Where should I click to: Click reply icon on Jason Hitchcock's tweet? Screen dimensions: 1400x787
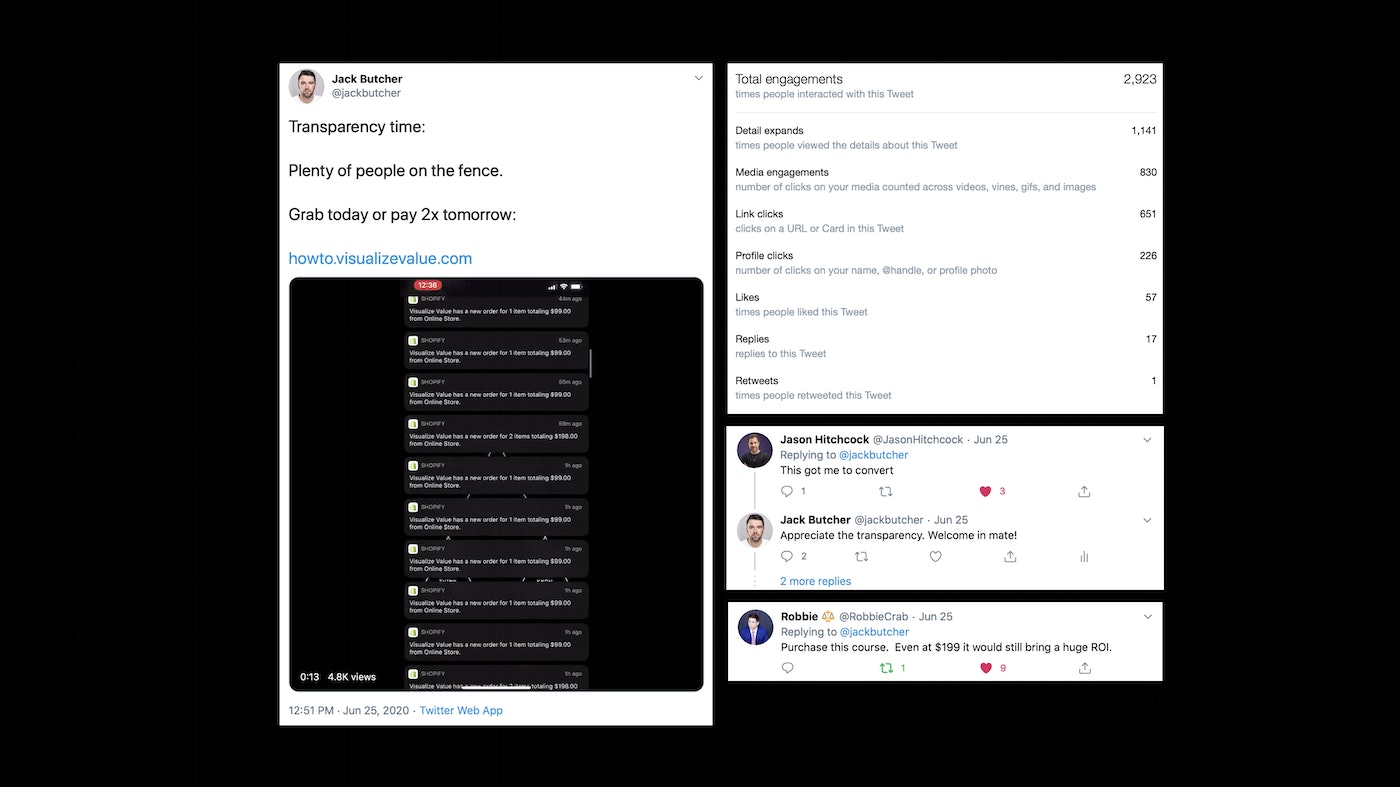tap(787, 491)
